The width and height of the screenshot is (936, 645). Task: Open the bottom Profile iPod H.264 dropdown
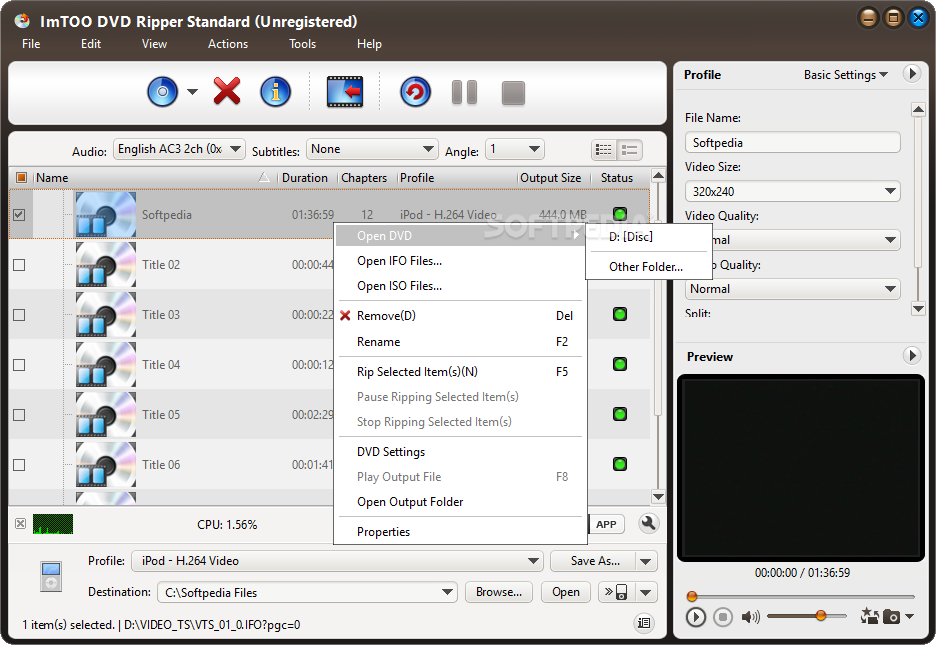(x=337, y=561)
